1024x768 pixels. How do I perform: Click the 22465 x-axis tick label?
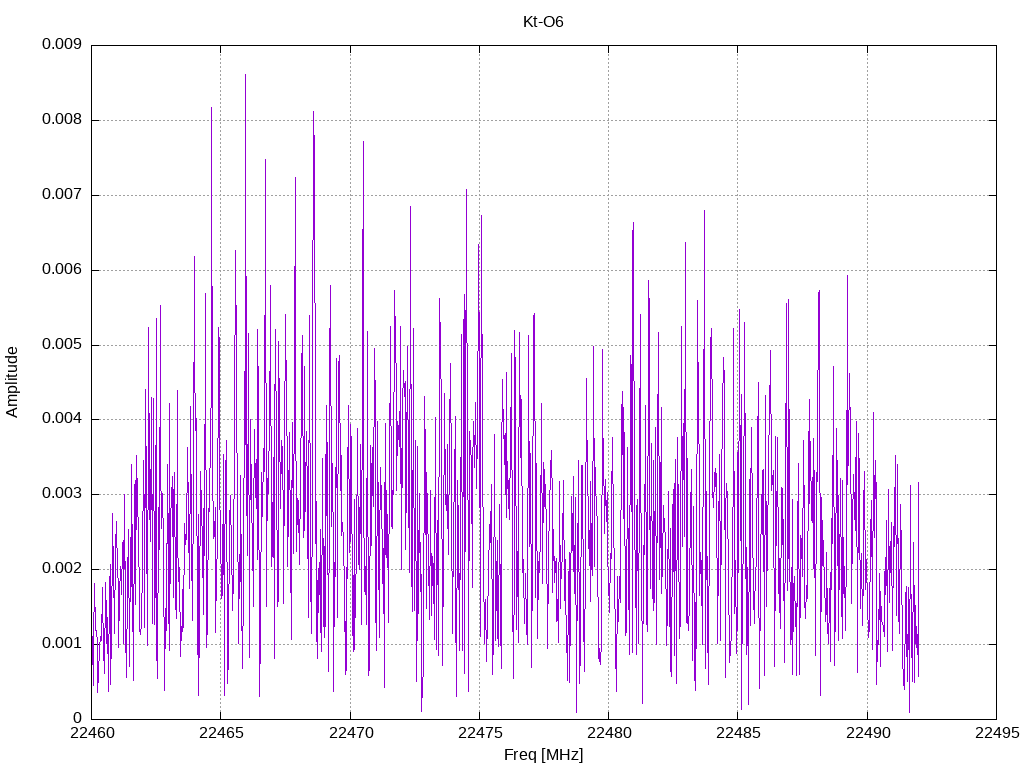click(x=221, y=733)
